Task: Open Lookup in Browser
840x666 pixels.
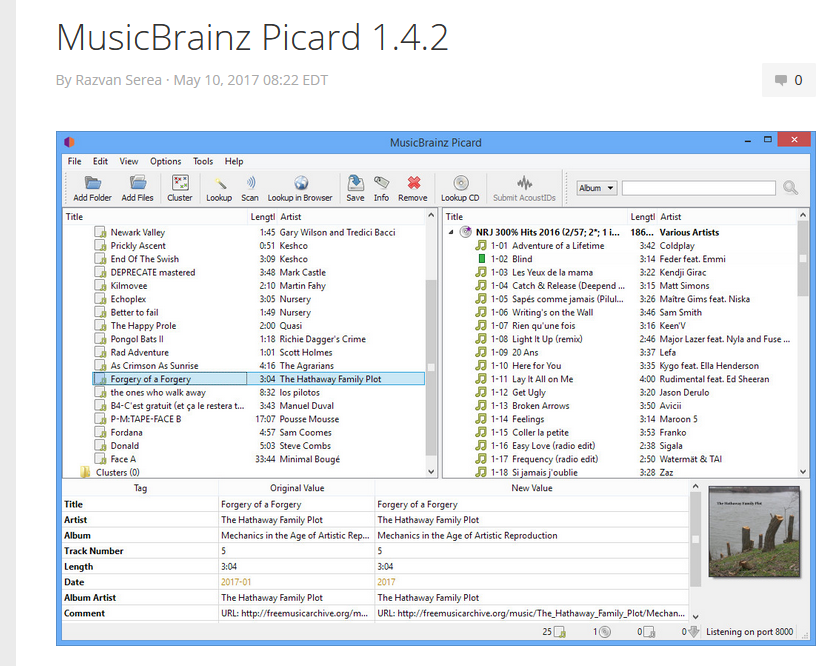Action: click(300, 189)
